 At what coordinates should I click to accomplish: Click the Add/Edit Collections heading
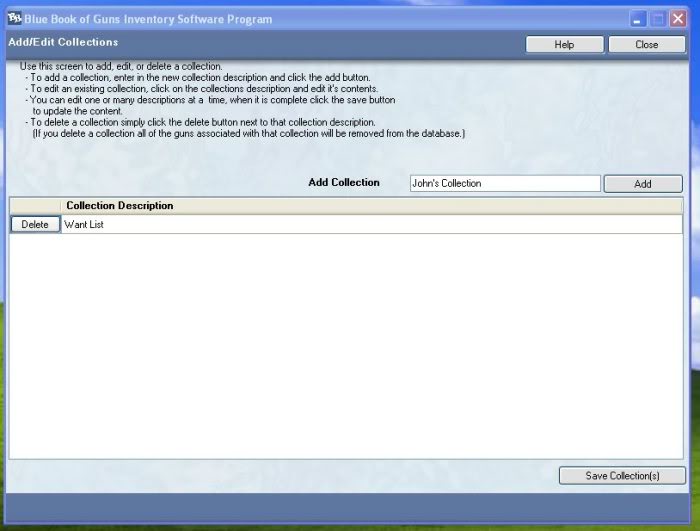(x=63, y=42)
